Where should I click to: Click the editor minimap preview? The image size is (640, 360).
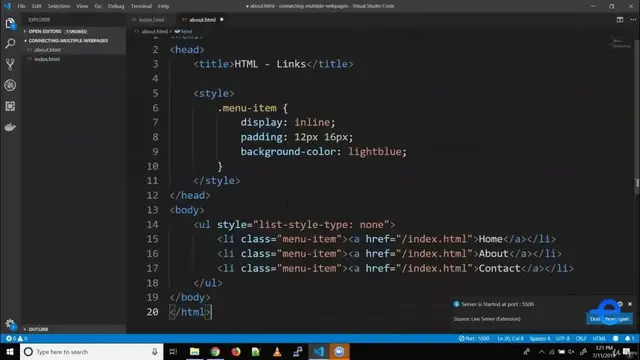[x=621, y=43]
